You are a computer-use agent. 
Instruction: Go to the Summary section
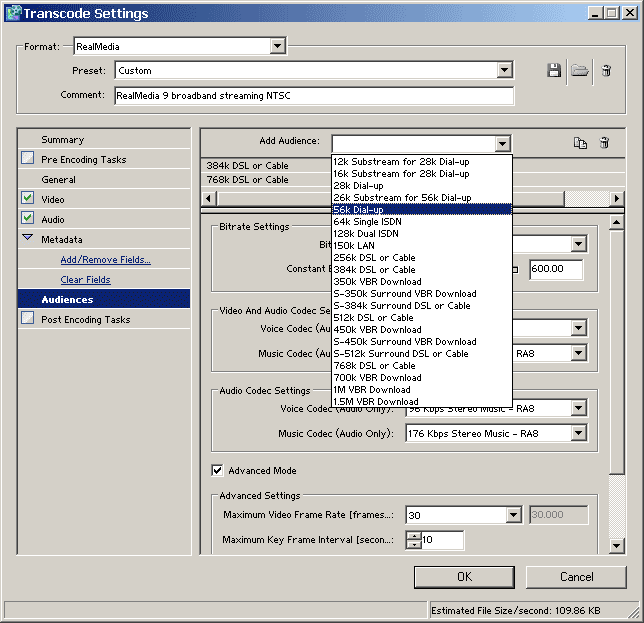coord(104,140)
